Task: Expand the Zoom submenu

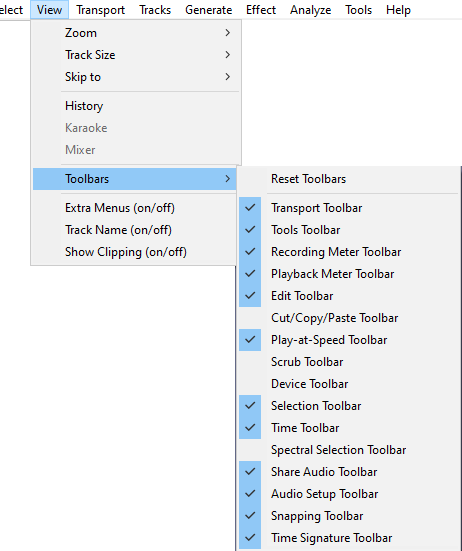Action: (x=135, y=33)
